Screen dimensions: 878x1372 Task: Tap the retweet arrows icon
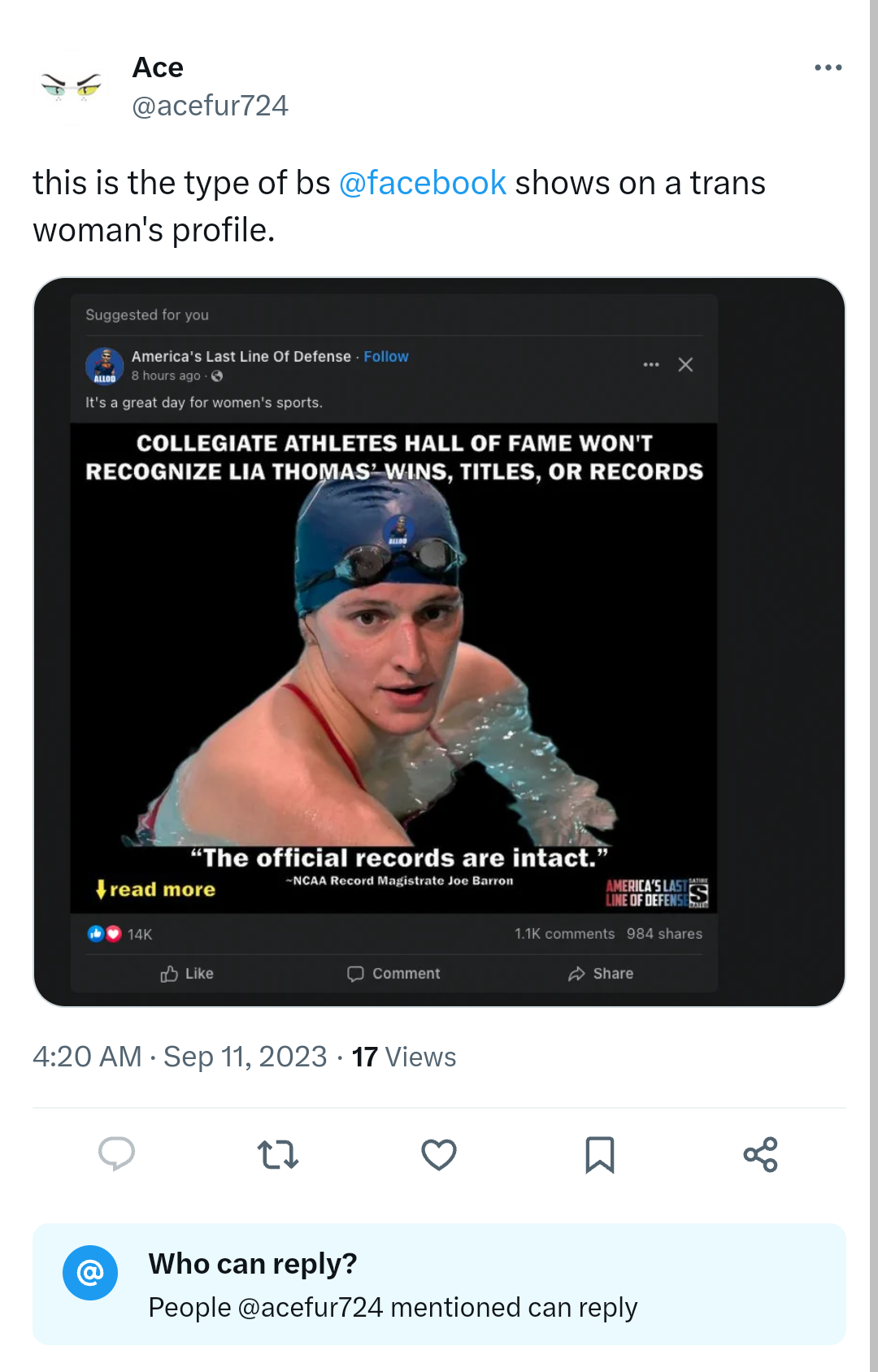278,1154
